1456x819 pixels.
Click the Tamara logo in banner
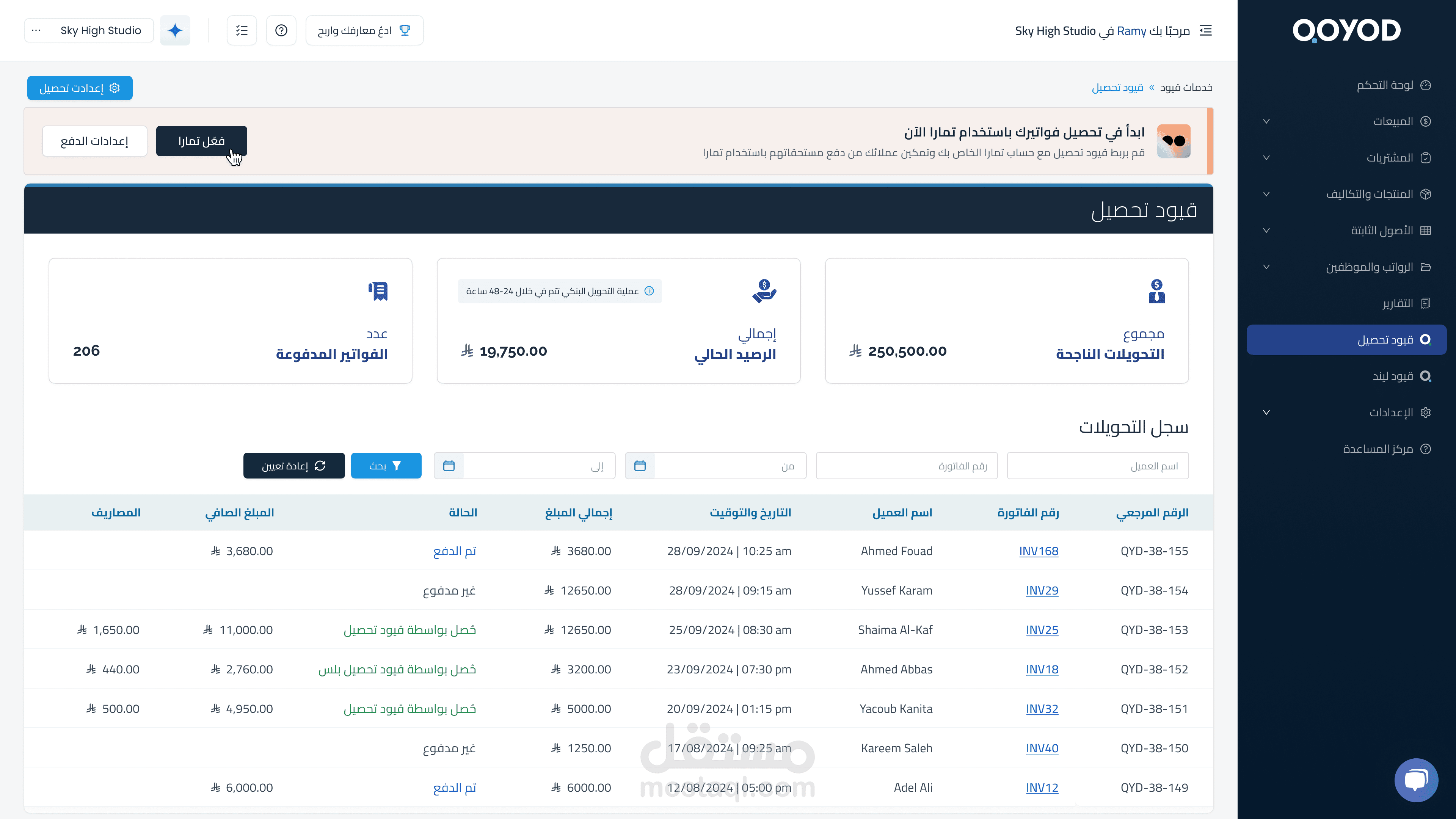click(1174, 141)
